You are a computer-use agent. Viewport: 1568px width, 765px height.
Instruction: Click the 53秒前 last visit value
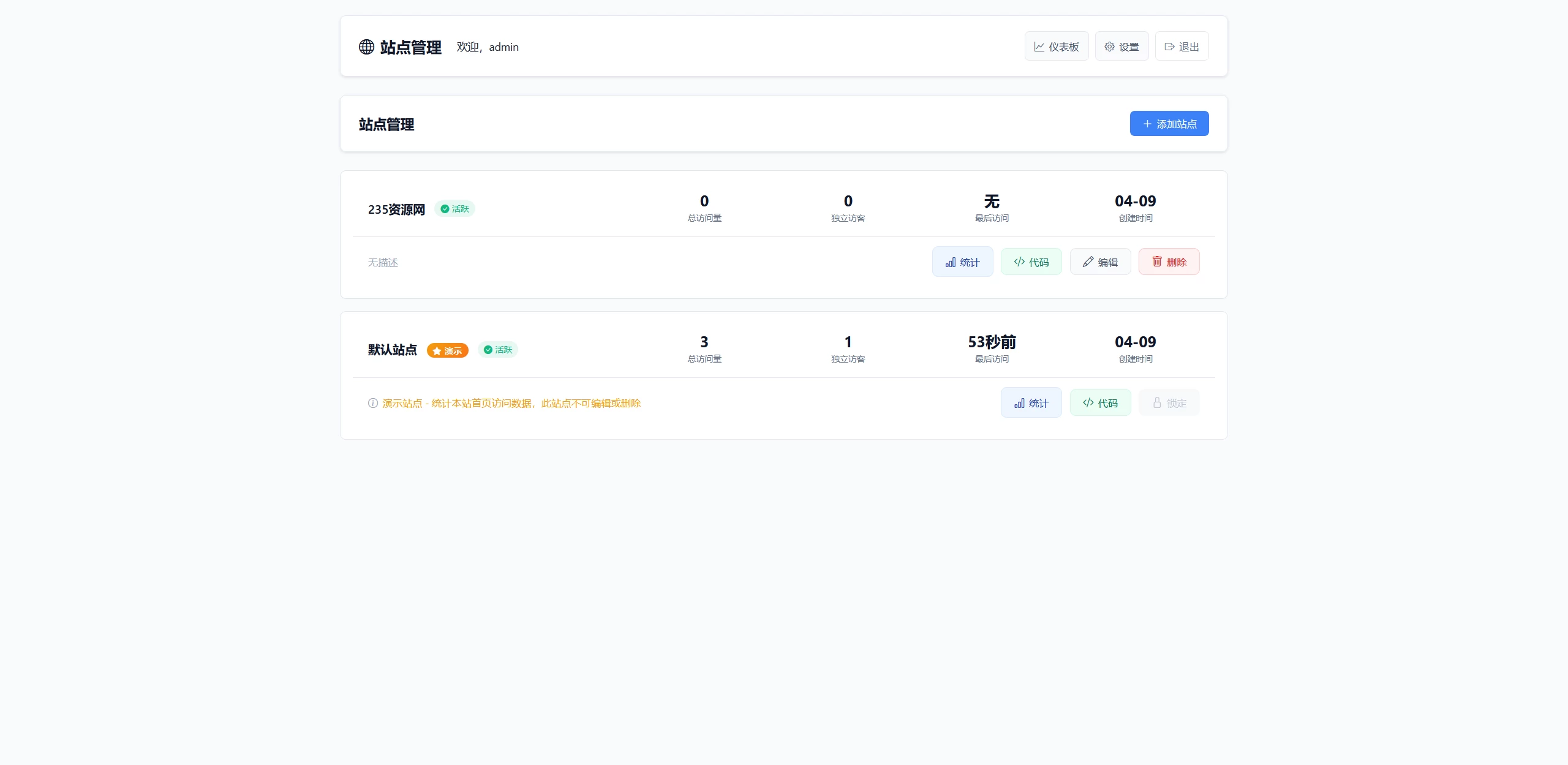(x=992, y=342)
